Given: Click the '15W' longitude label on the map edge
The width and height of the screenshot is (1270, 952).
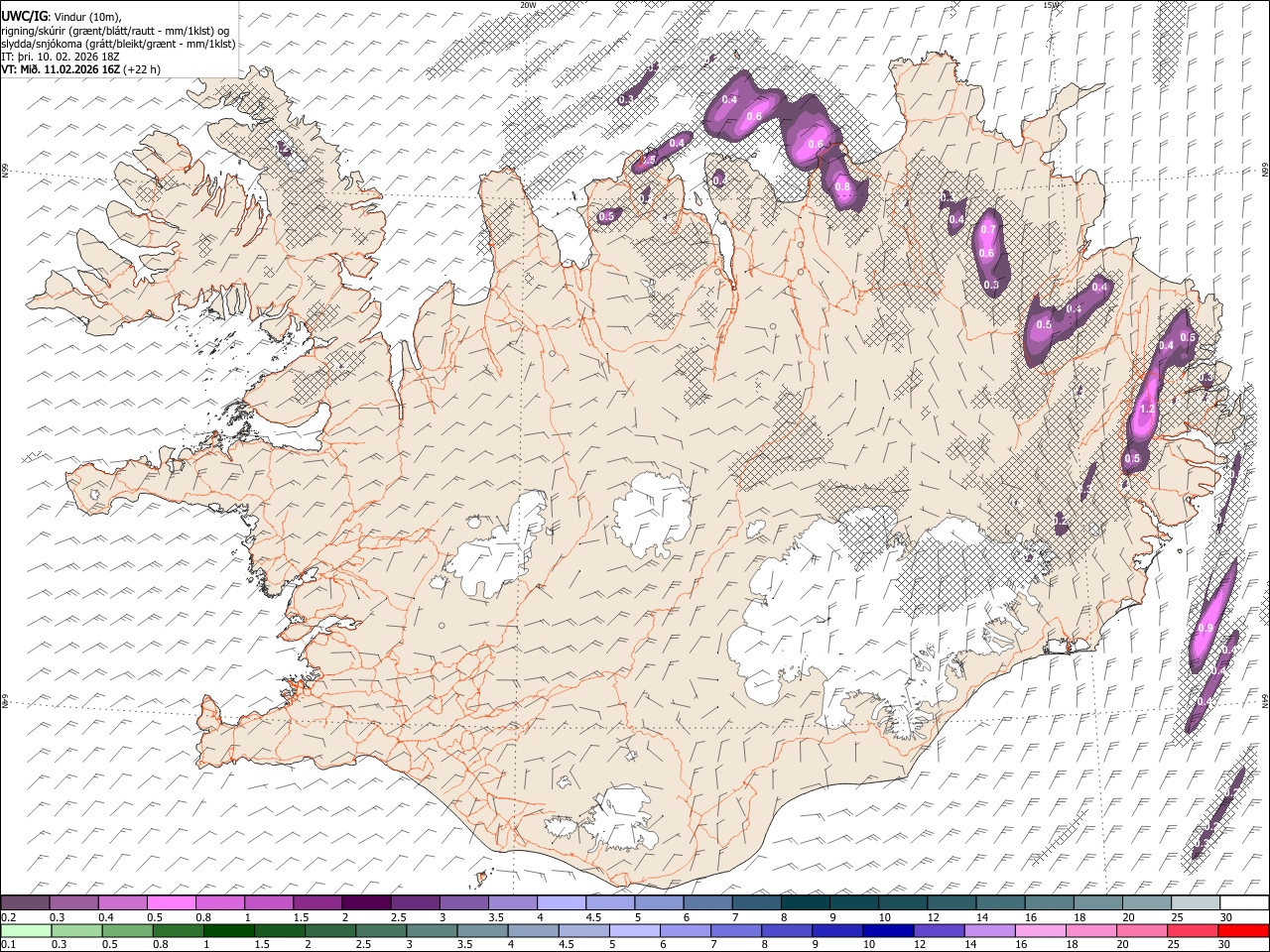Looking at the screenshot, I should [x=1052, y=5].
